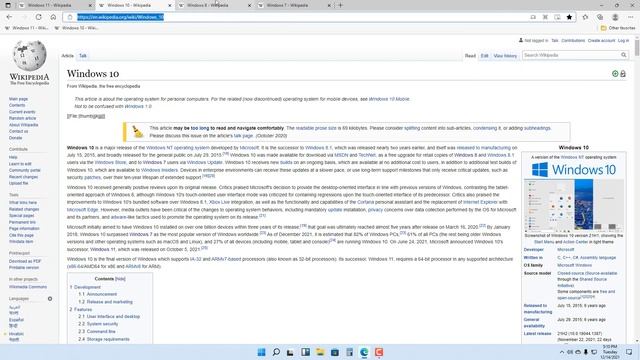This screenshot has height=360, width=640.
Task: Click the Create account link
Action: [x=601, y=41]
